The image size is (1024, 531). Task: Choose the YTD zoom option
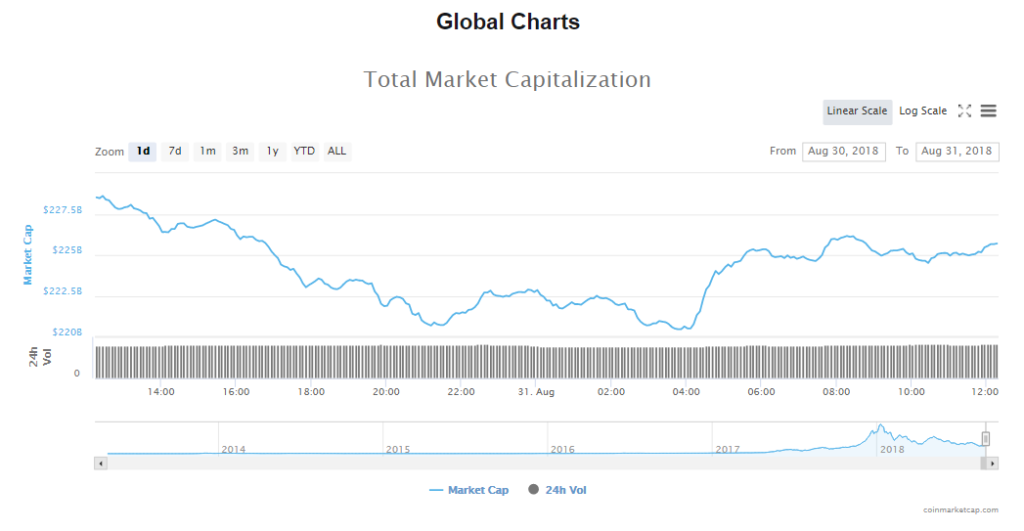point(304,151)
